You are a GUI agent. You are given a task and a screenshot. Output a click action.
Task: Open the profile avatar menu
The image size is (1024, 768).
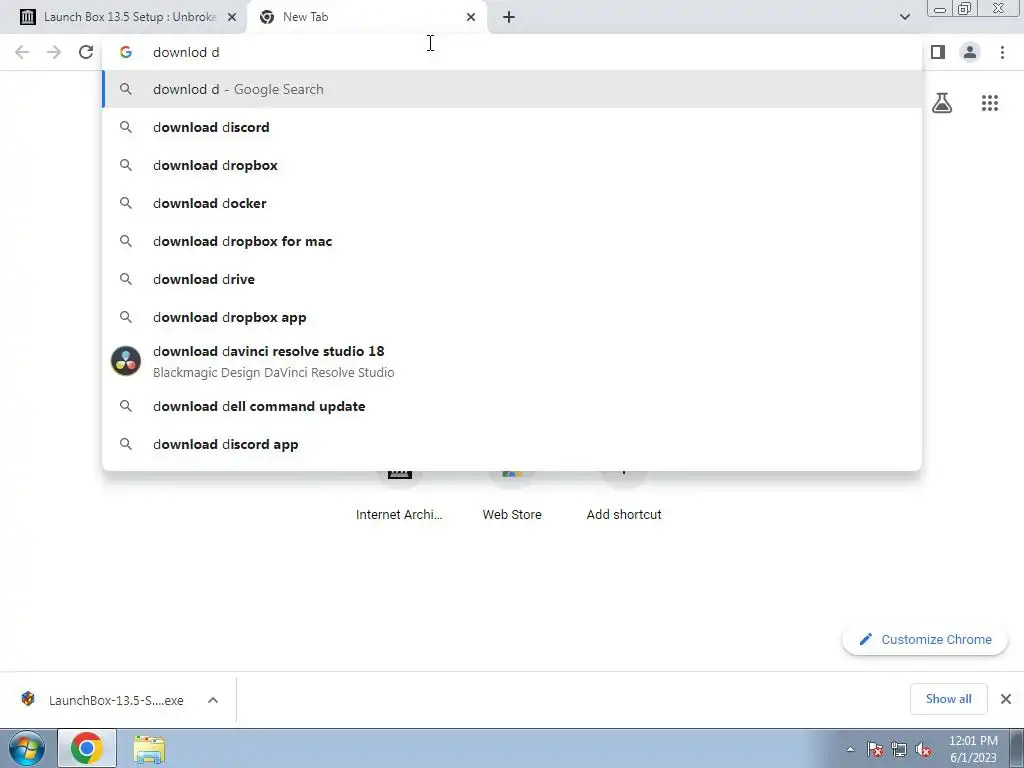[x=970, y=52]
